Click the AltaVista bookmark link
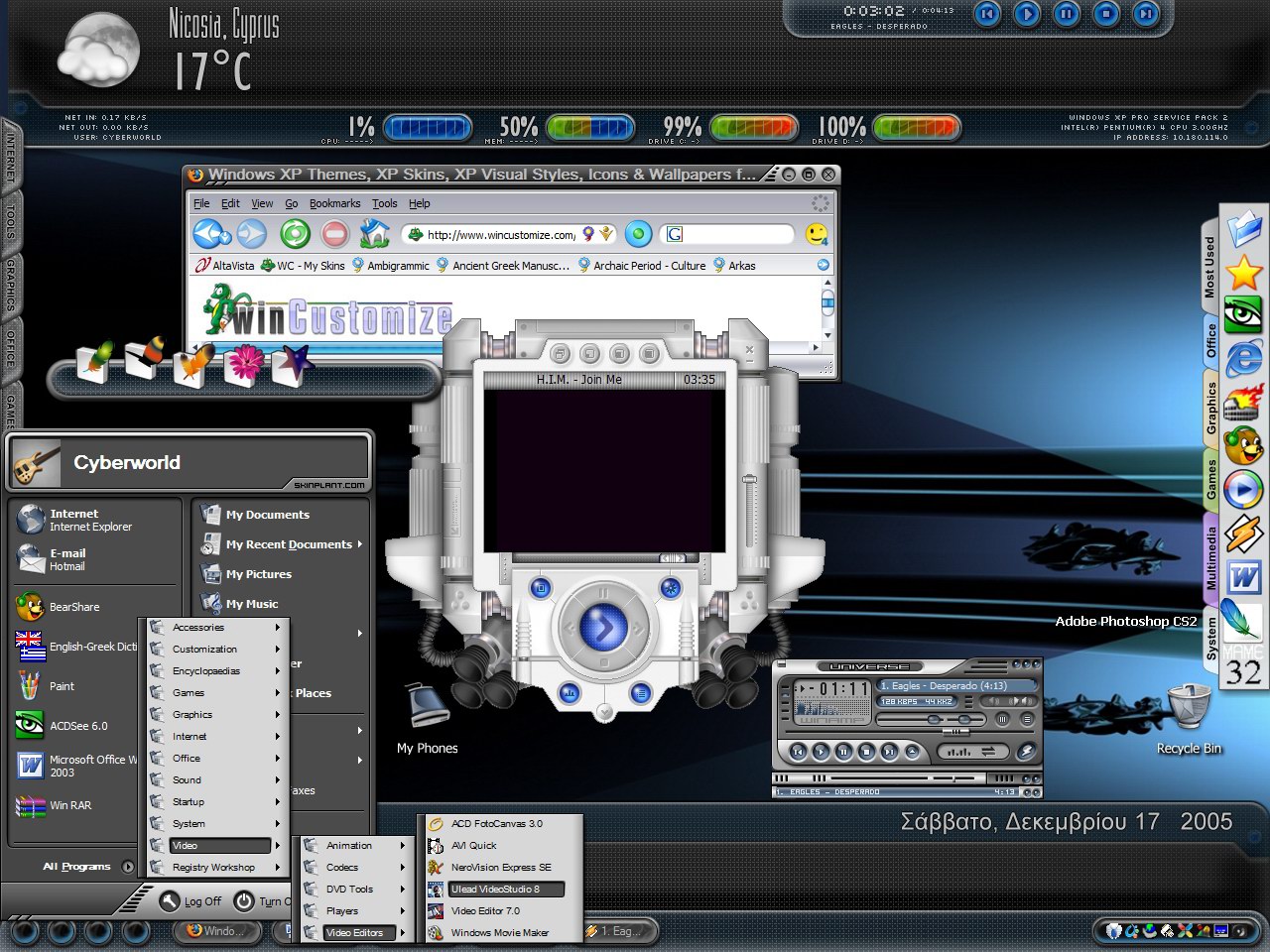The height and width of the screenshot is (952, 1270). [x=225, y=266]
